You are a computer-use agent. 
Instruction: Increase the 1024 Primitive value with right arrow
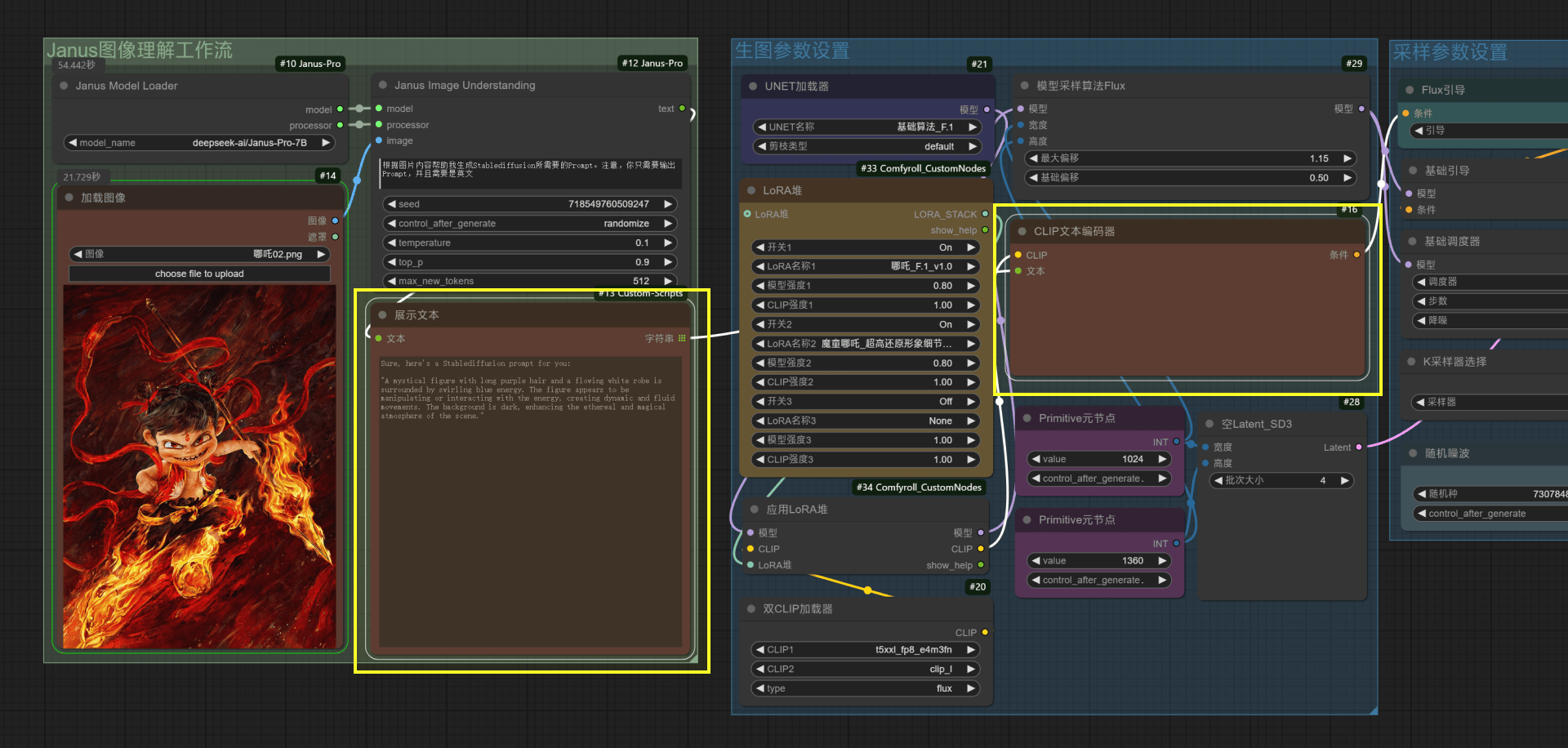[1162, 459]
